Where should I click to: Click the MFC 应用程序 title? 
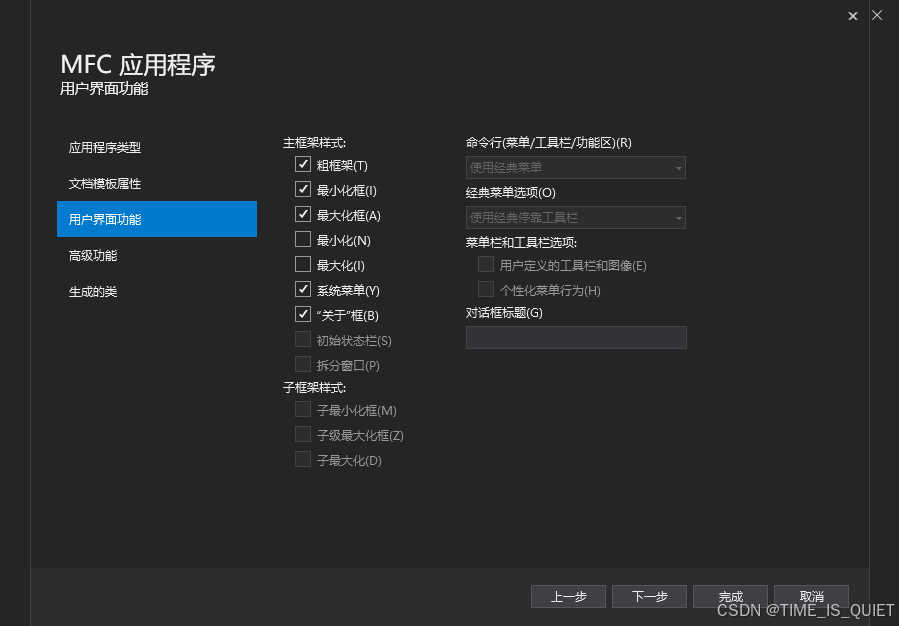[x=138, y=65]
